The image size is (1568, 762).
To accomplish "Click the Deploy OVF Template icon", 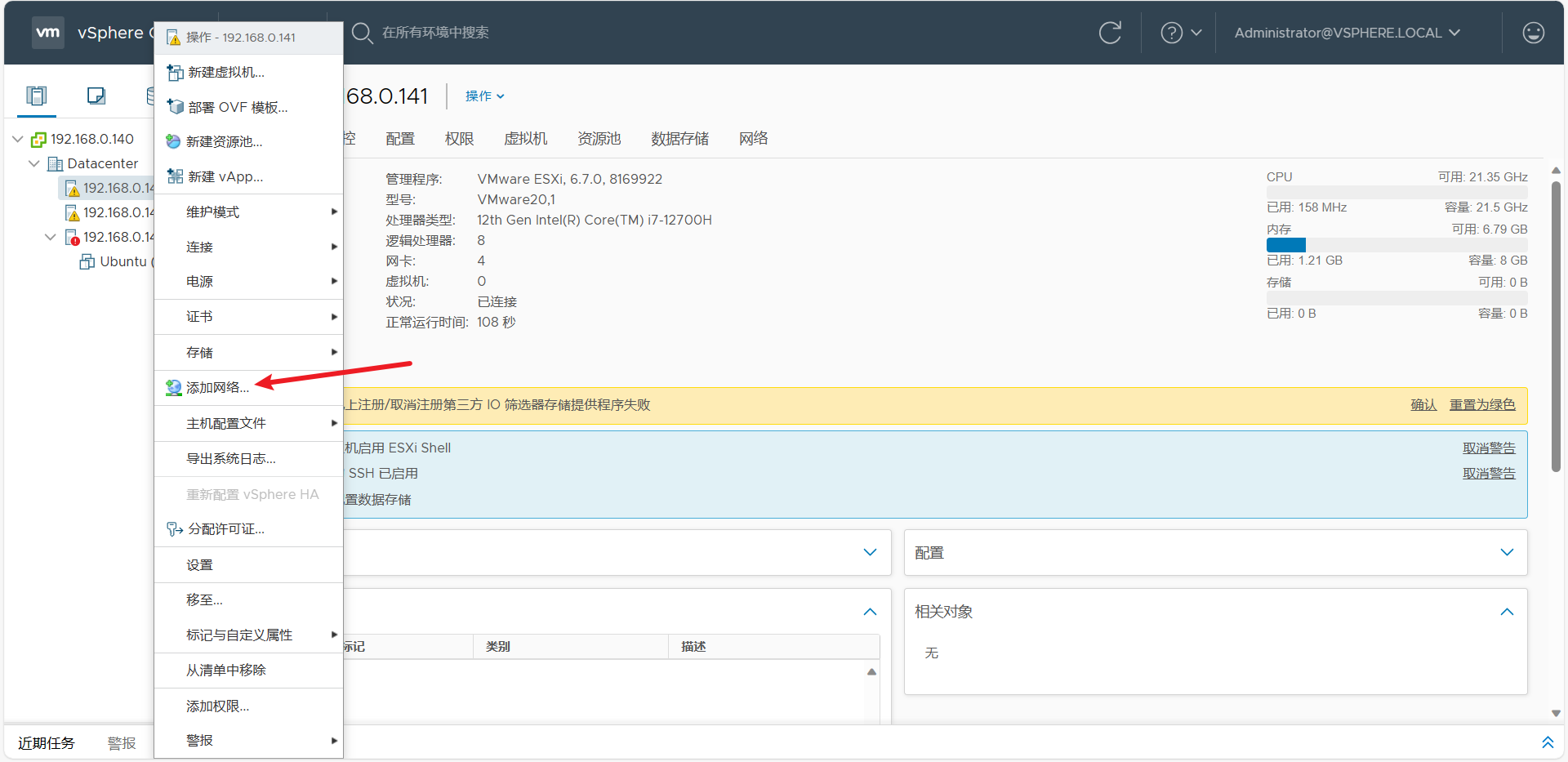I will click(175, 107).
